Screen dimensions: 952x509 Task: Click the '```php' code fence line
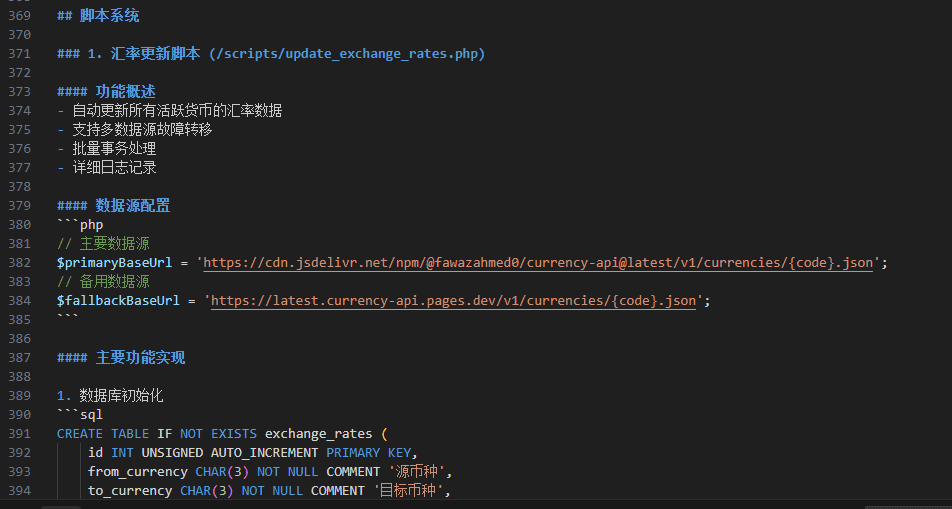80,225
